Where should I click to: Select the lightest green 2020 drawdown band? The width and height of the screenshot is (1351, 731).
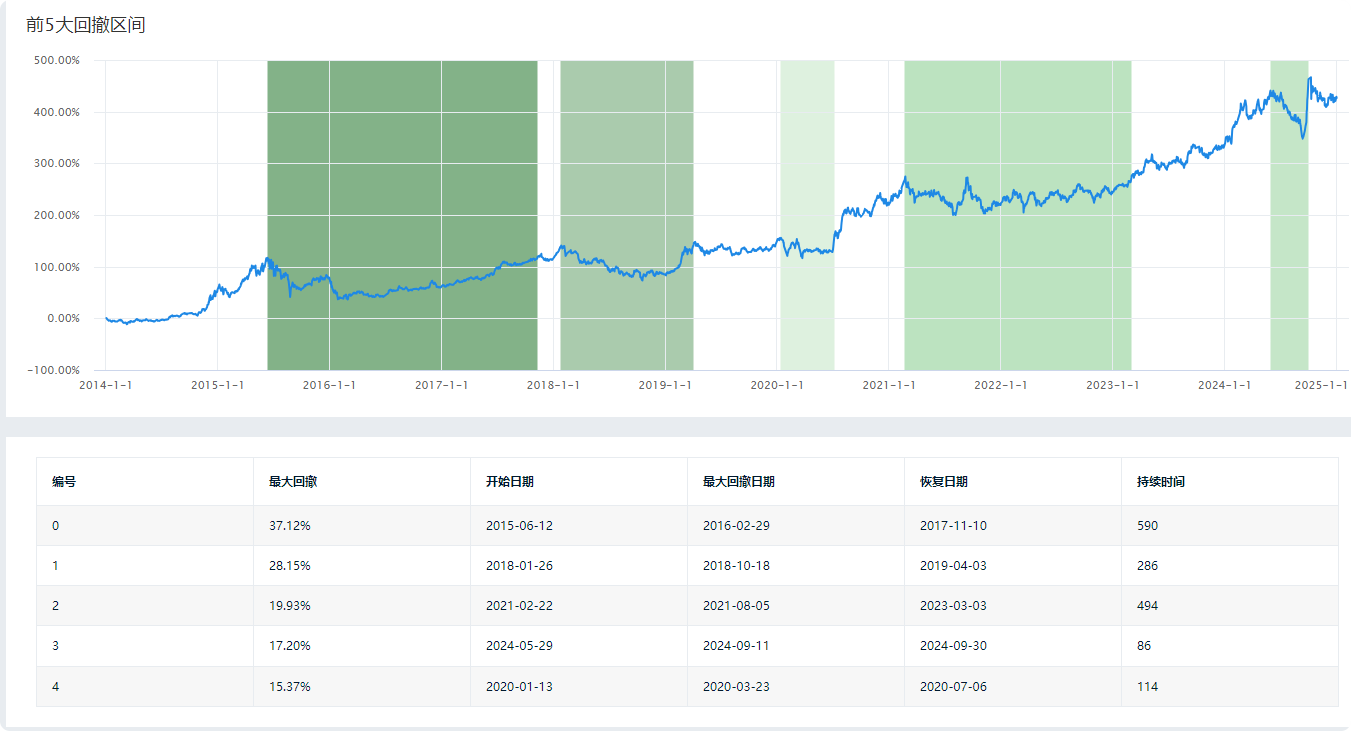click(807, 160)
